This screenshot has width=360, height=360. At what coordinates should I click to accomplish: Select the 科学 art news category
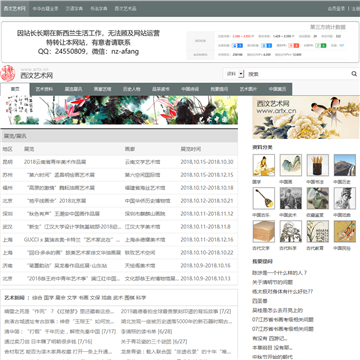pos(141,298)
